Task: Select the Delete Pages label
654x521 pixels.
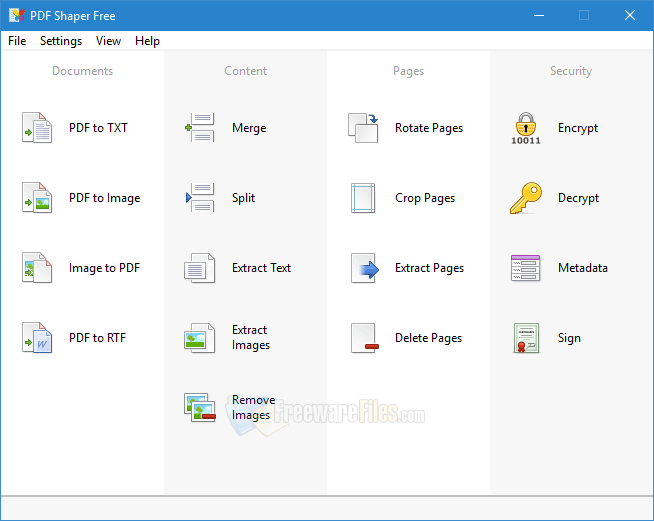Action: pos(429,338)
